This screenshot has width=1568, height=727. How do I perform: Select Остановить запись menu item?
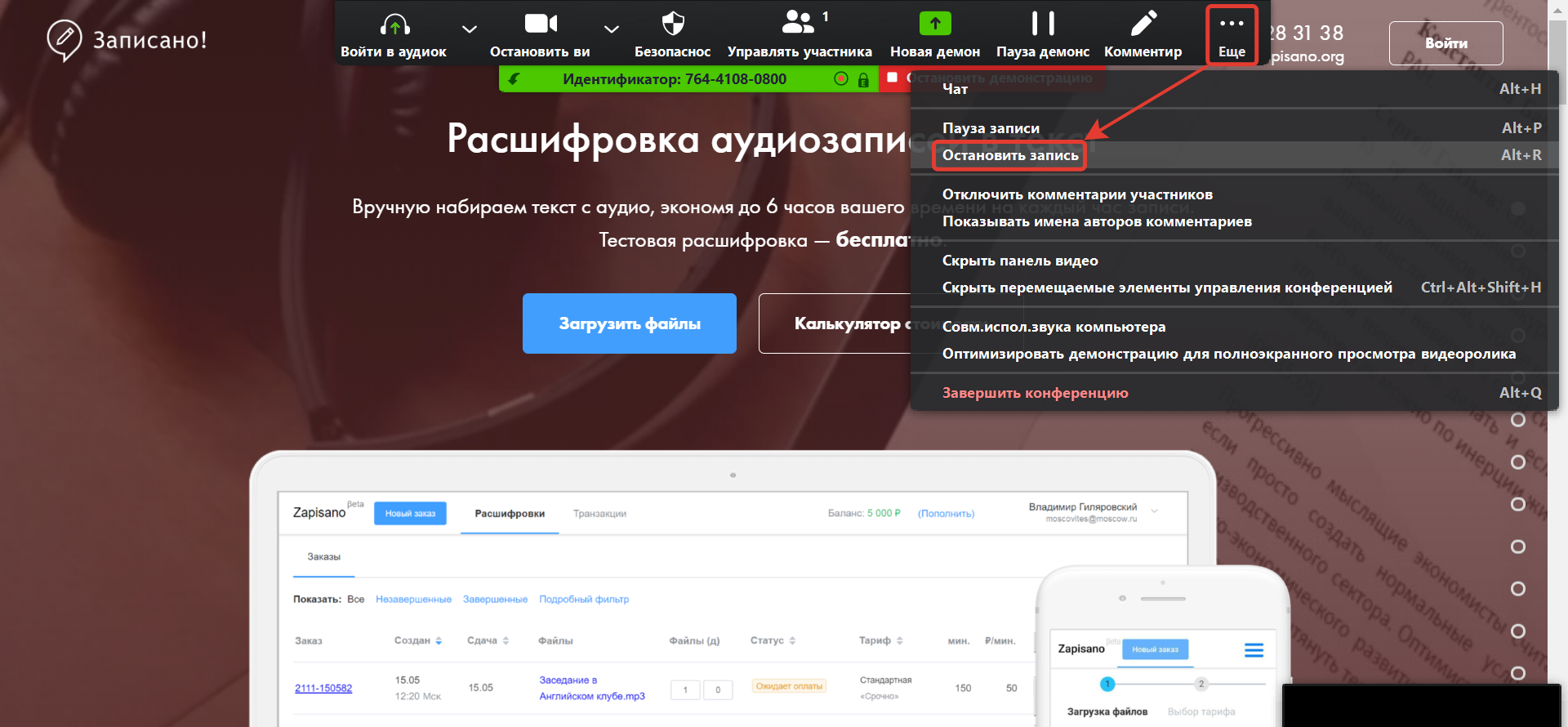pos(1235,155)
